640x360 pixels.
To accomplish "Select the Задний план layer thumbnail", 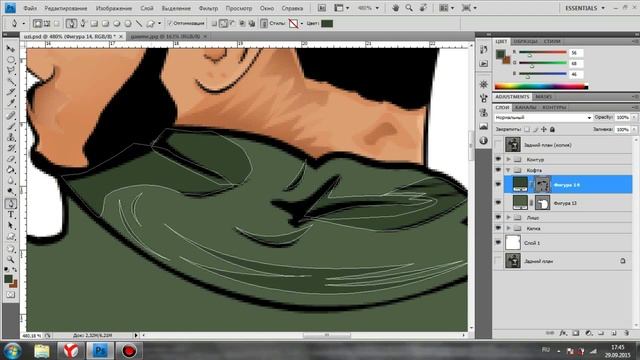I will click(x=513, y=261).
